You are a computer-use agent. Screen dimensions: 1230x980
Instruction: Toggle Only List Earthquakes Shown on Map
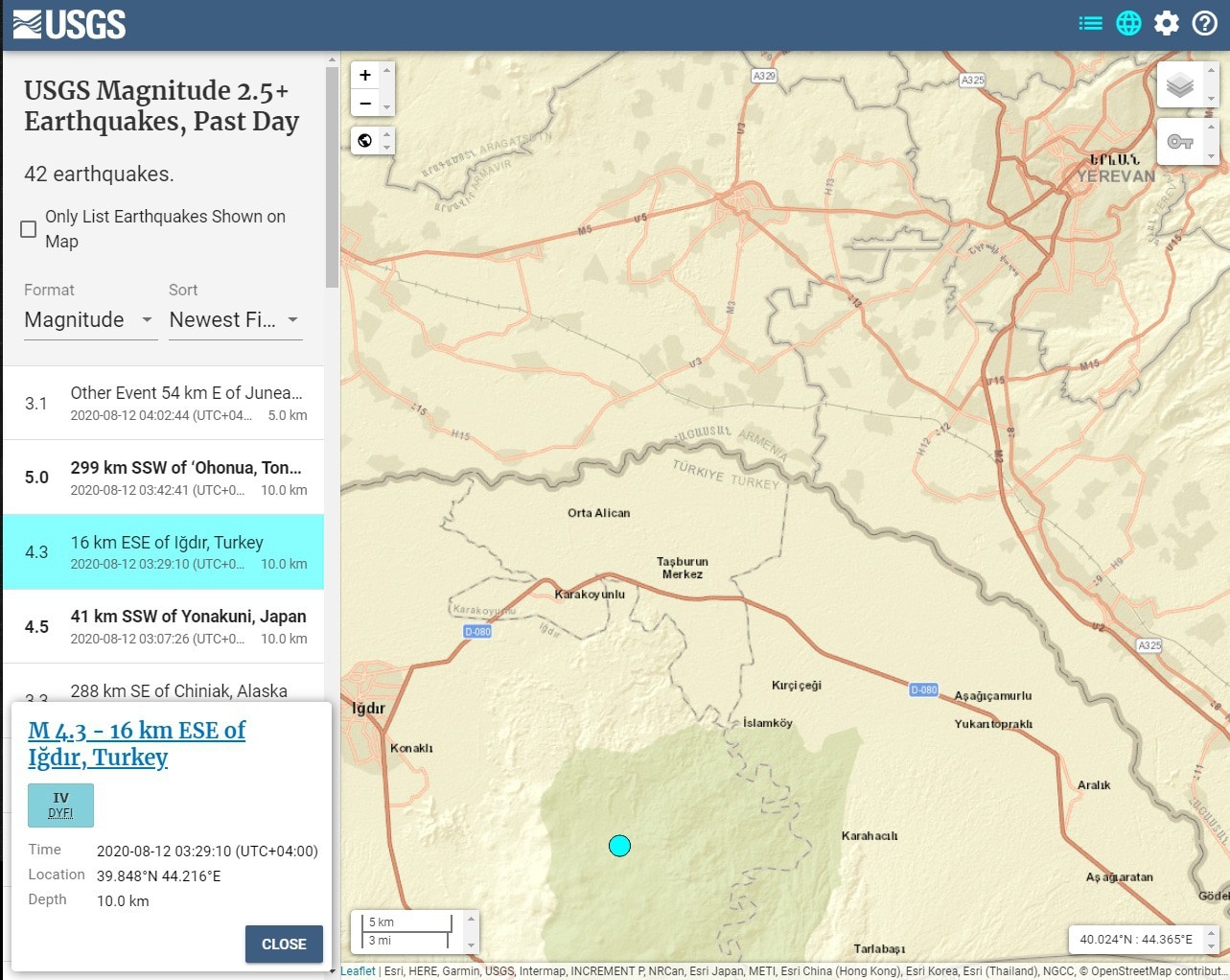pyautogui.click(x=29, y=229)
